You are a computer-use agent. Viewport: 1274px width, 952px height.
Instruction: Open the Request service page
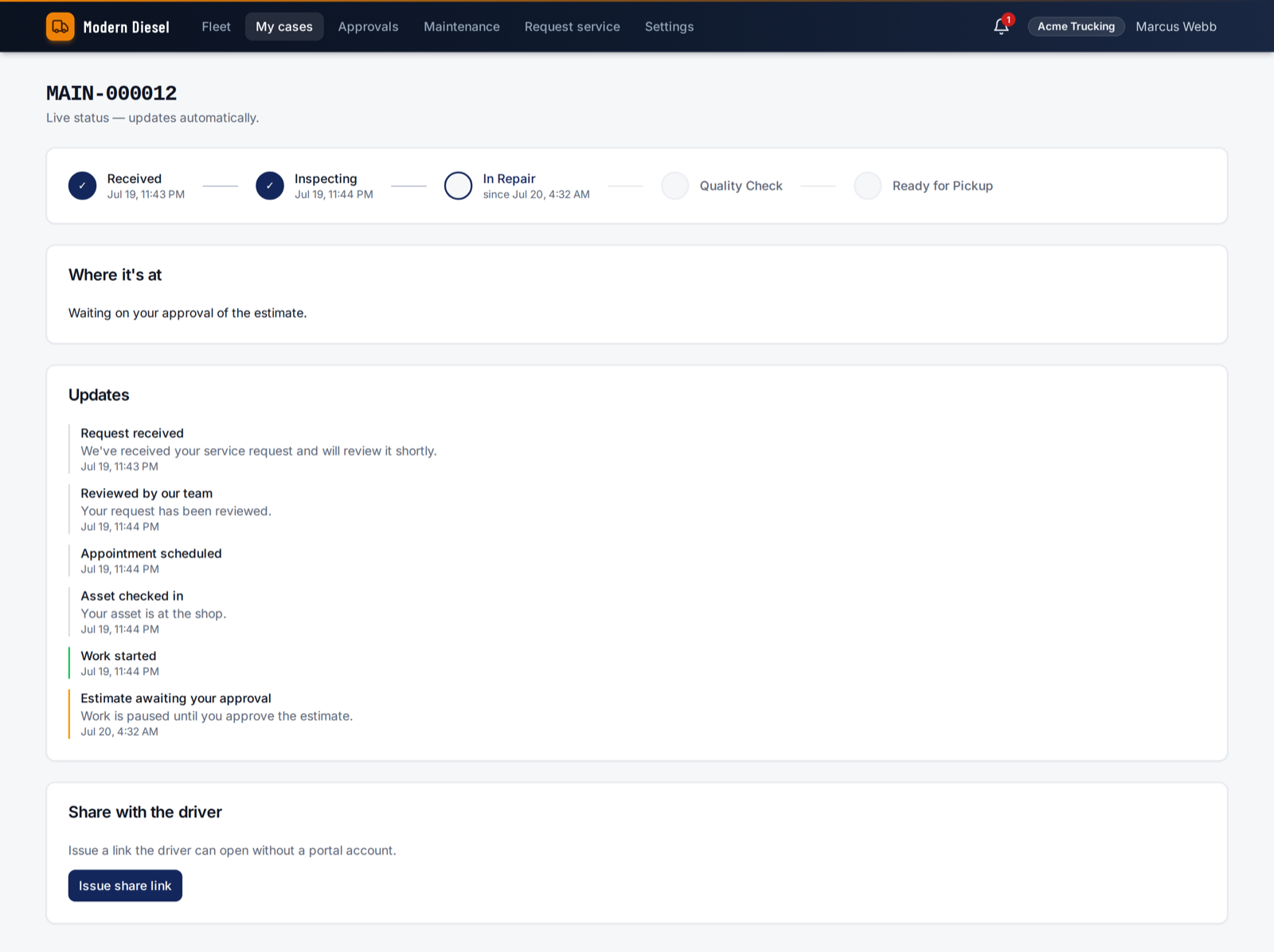pos(572,26)
